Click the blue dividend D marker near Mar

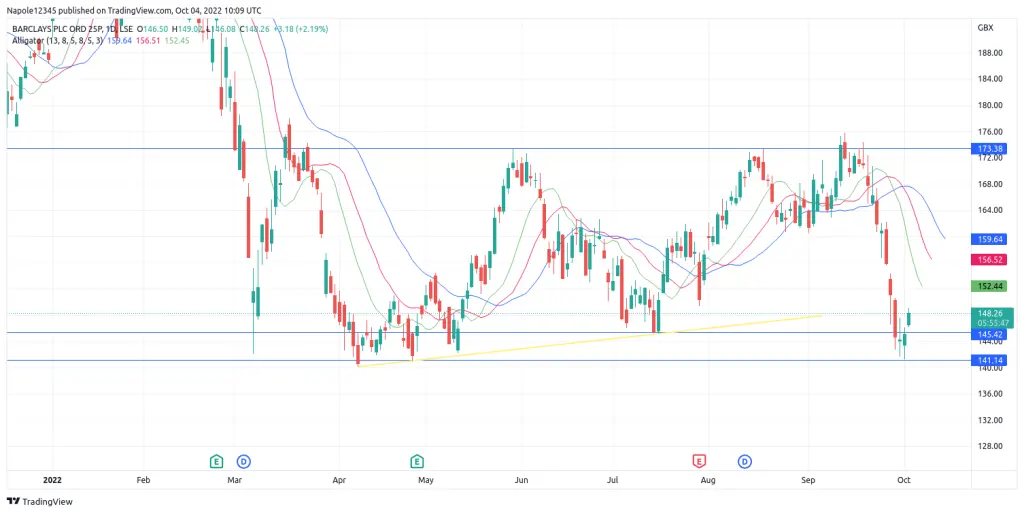[x=244, y=462]
